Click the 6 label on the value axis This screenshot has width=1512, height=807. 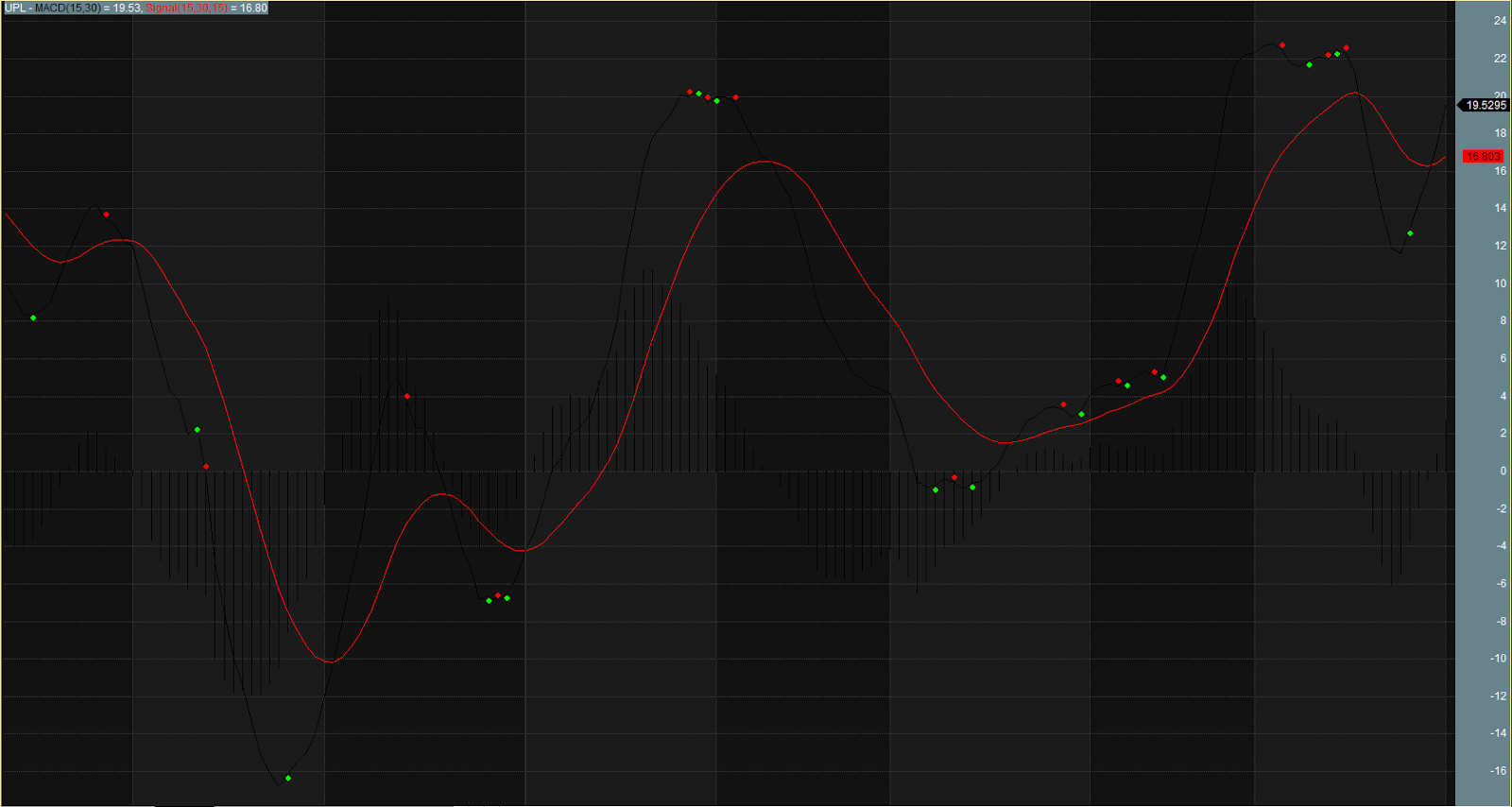pos(1503,358)
